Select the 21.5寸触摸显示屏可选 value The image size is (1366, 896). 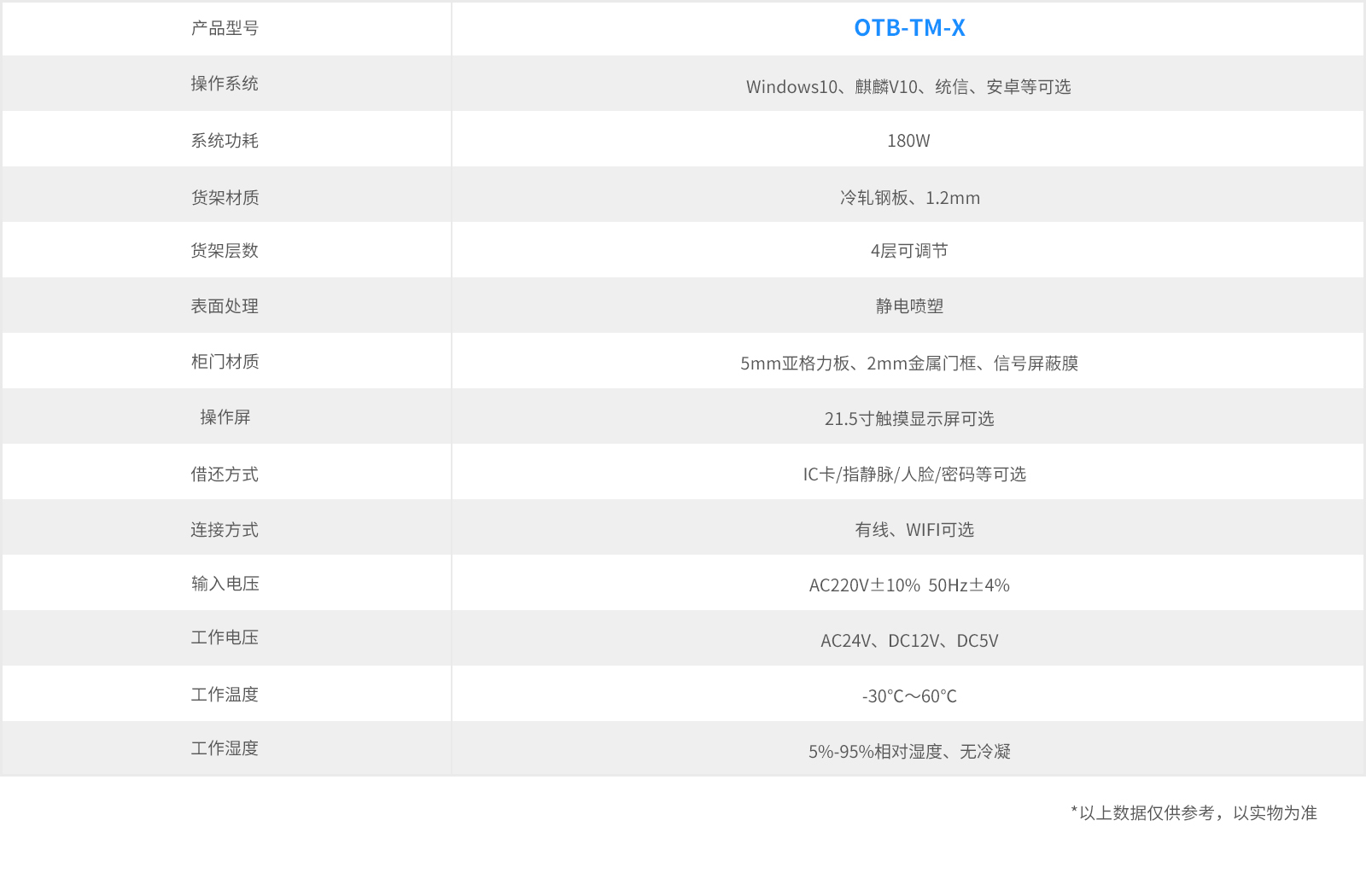point(908,419)
